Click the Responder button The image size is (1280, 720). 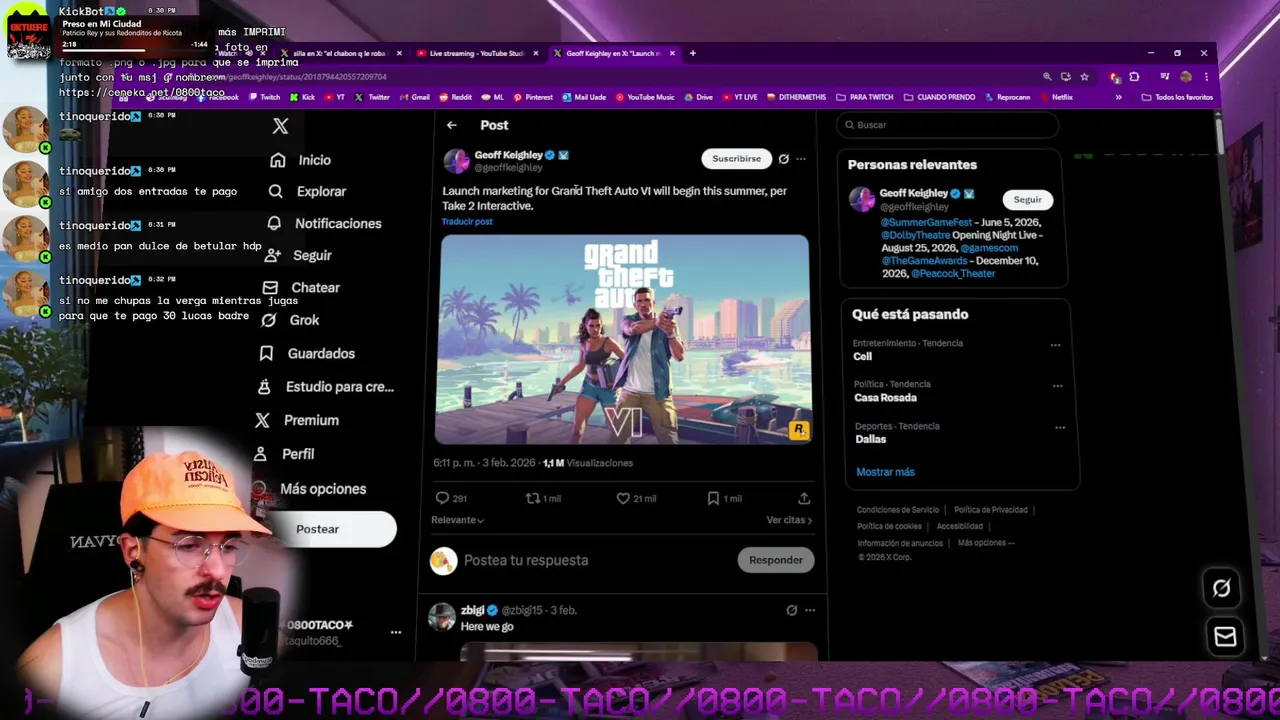775,560
